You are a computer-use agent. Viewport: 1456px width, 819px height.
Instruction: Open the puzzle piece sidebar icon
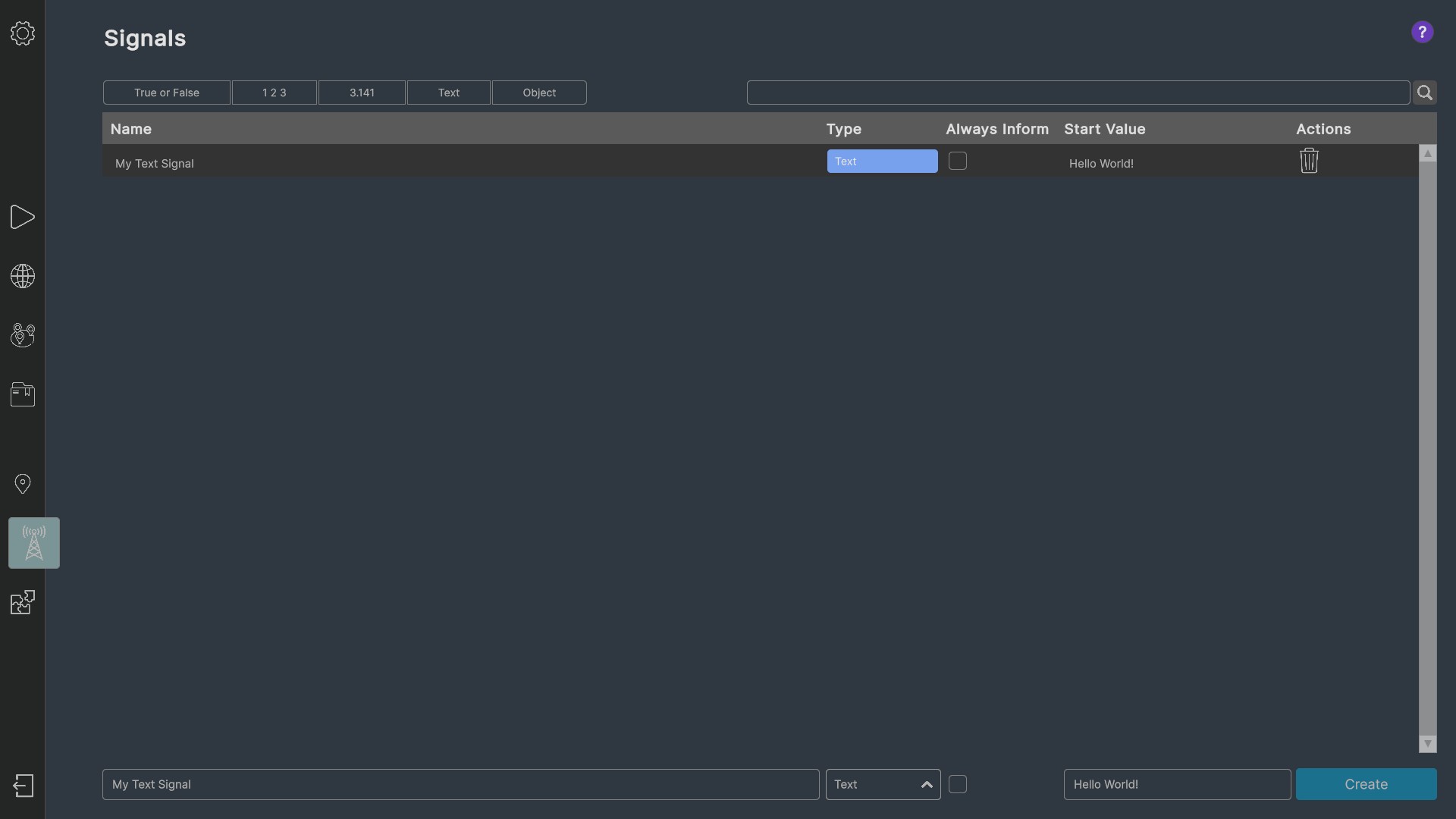(23, 602)
